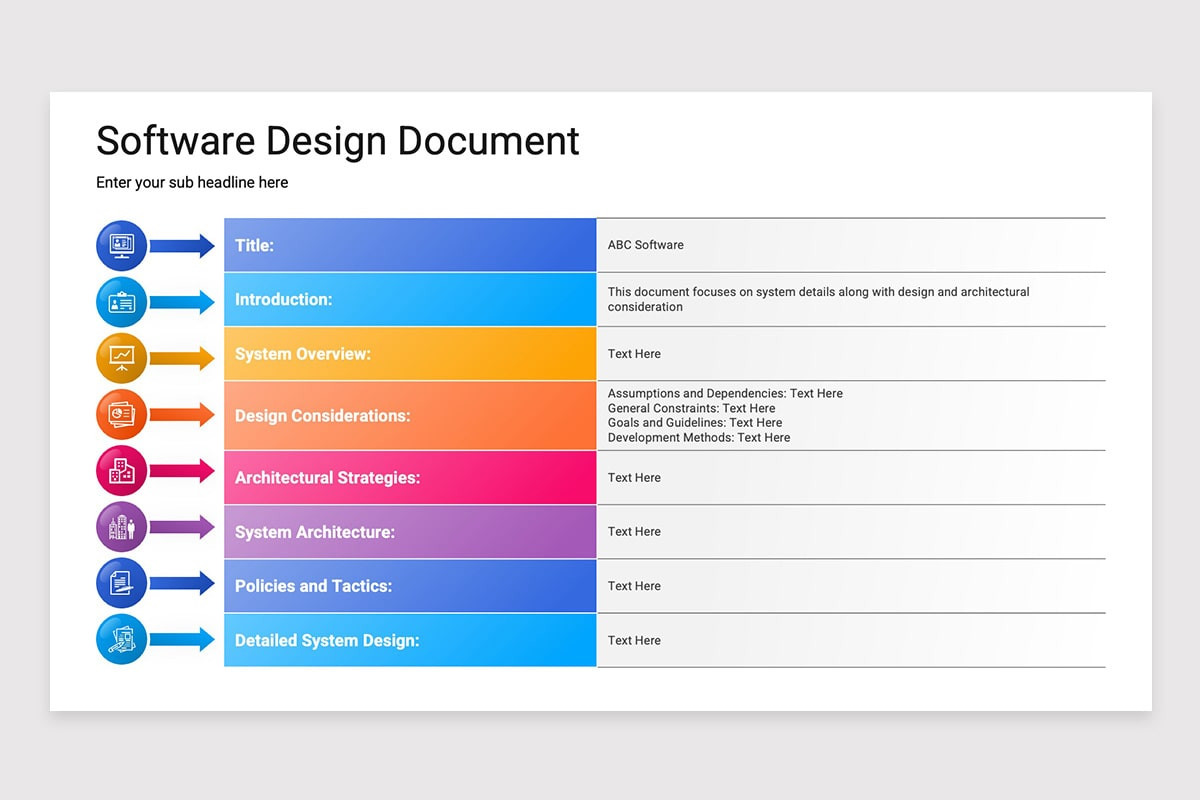
Task: Select 'Text Here' in the System Architecture row
Action: [634, 532]
